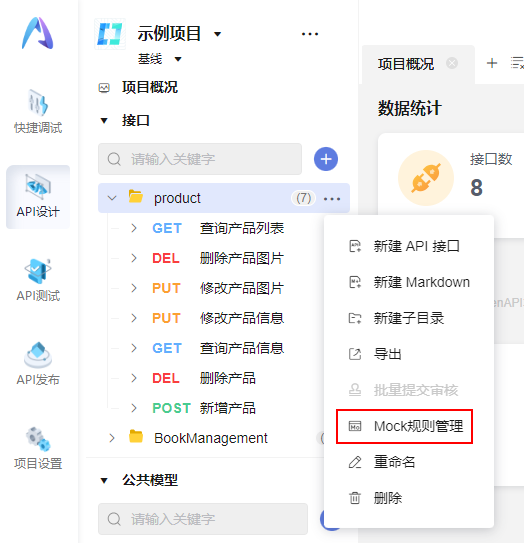524x543 pixels.
Task: Open the API发布 module
Action: pos(38,364)
